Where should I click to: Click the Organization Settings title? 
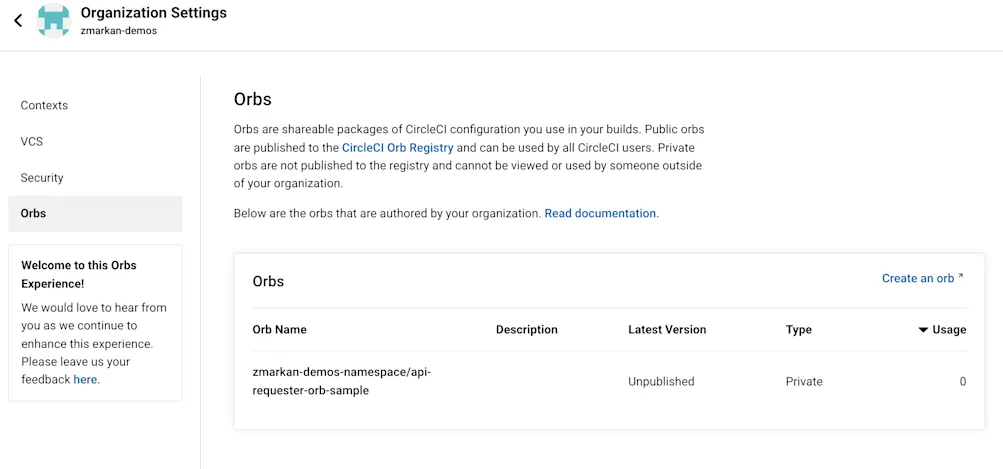click(154, 13)
